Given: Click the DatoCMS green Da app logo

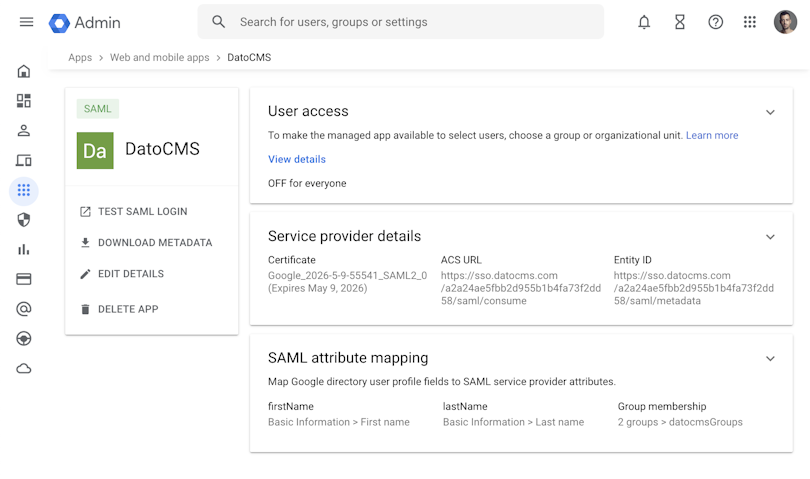Looking at the screenshot, I should pos(95,150).
